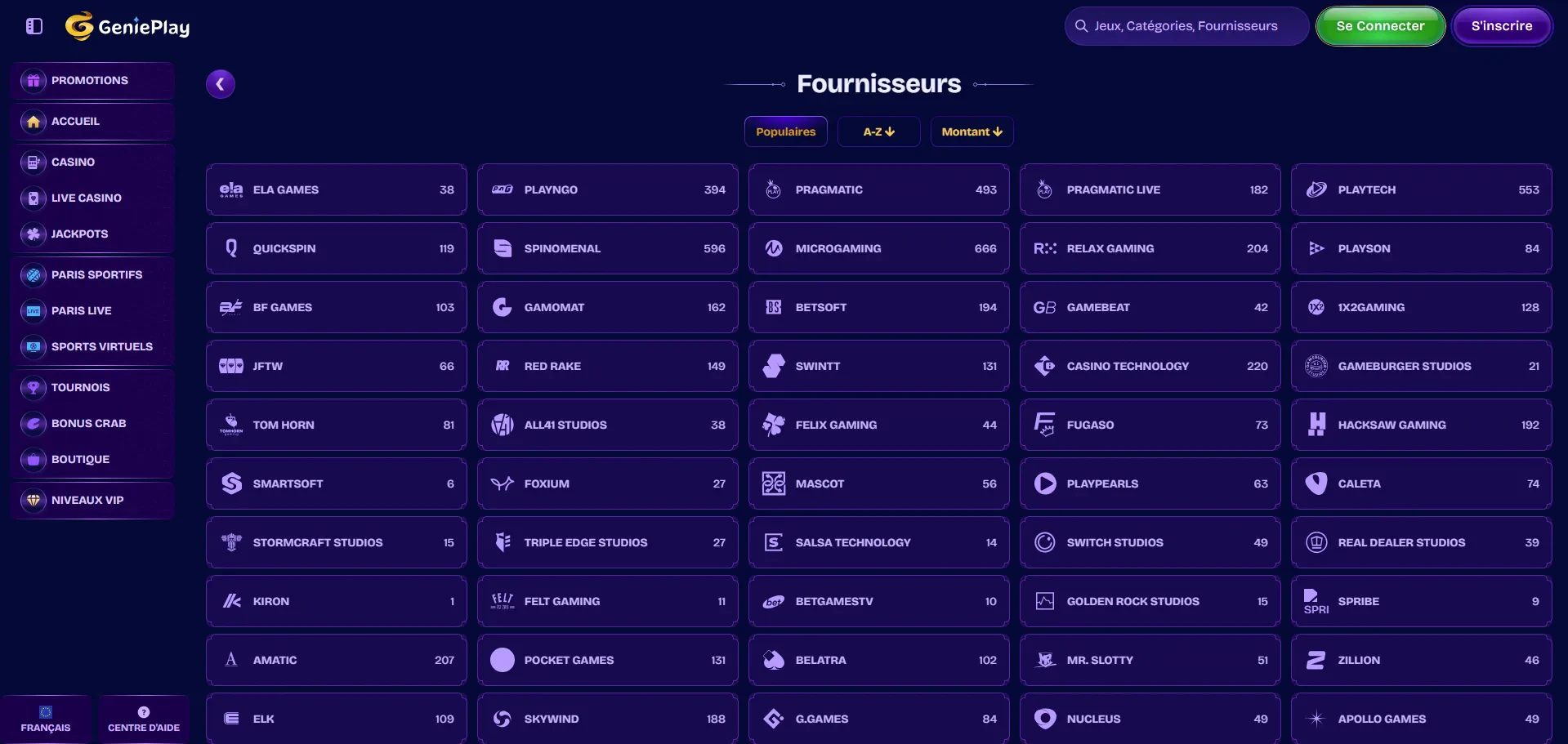Image resolution: width=1568 pixels, height=744 pixels.
Task: Open the Français language selector
Action: pos(46,719)
